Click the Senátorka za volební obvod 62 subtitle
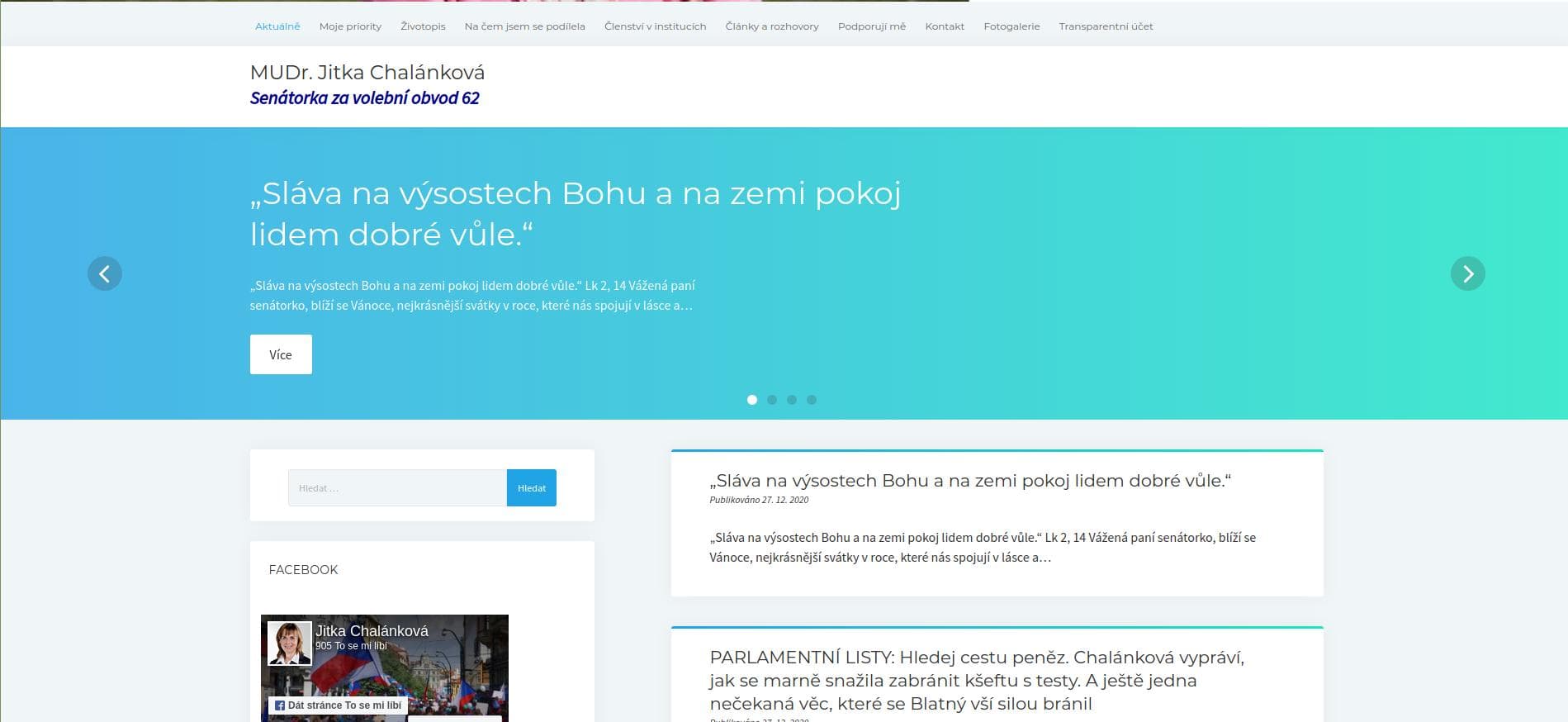This screenshot has height=722, width=1568. tap(364, 98)
